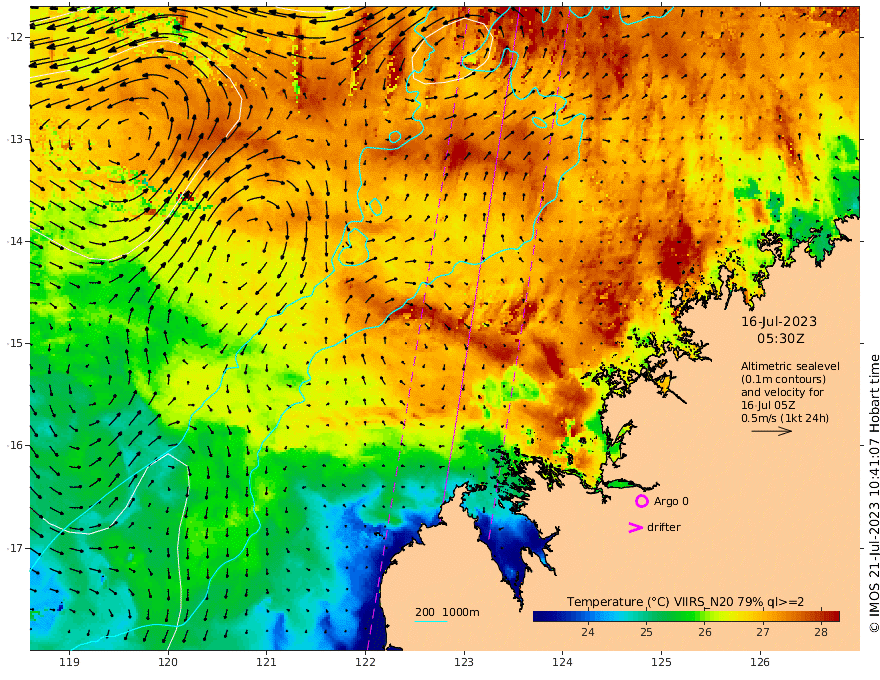Click the 0.5m/s velocity scale arrow
Image resolution: width=880 pixels, height=680 pixels.
pyautogui.click(x=772, y=431)
